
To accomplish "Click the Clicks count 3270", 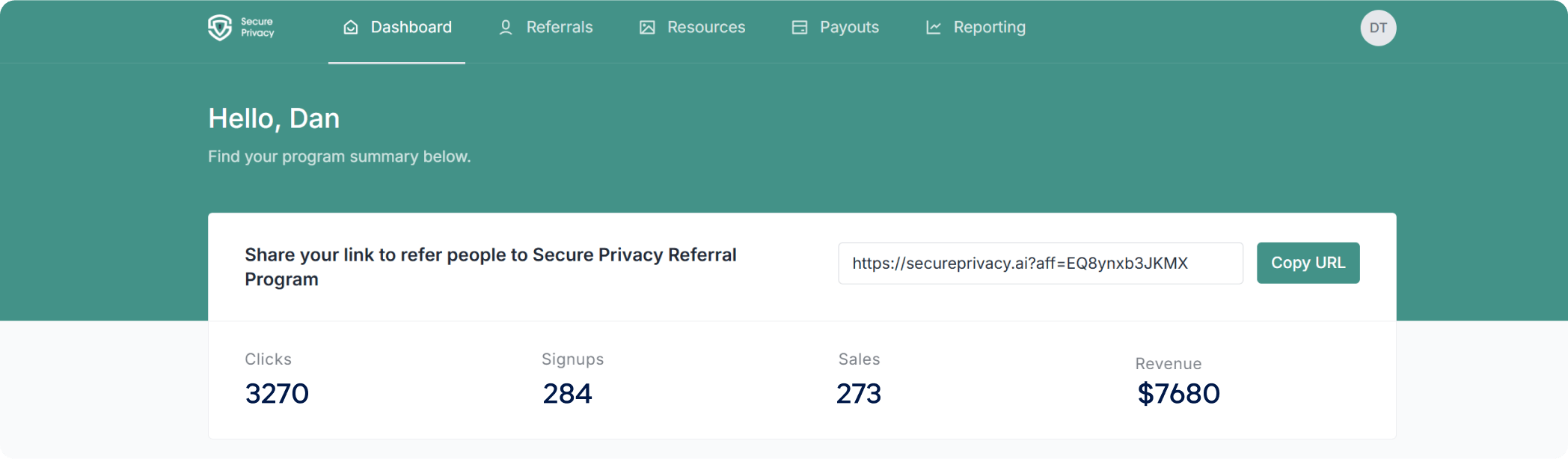I will tap(277, 394).
